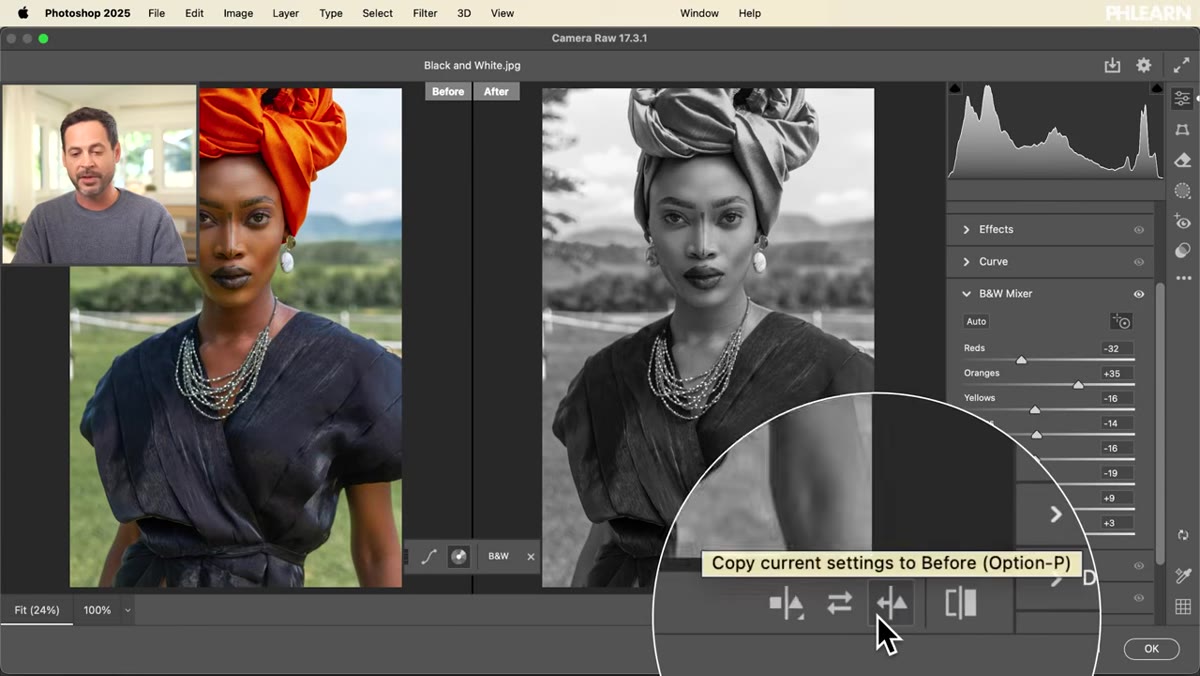Click the Black and White.jpg file name
The height and width of the screenshot is (676, 1200).
click(472, 65)
